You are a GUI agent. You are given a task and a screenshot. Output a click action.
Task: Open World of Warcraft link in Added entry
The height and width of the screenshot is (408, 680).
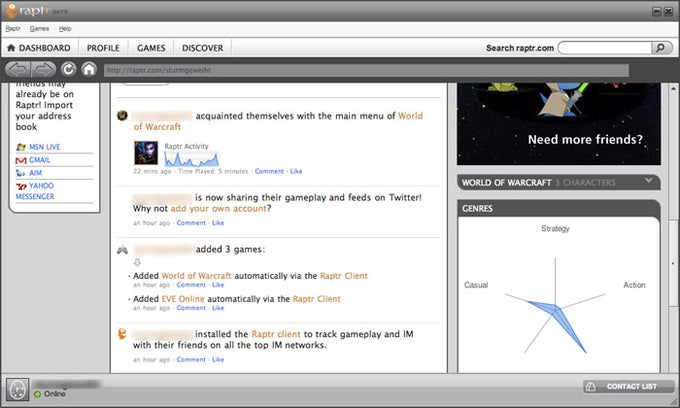196,276
